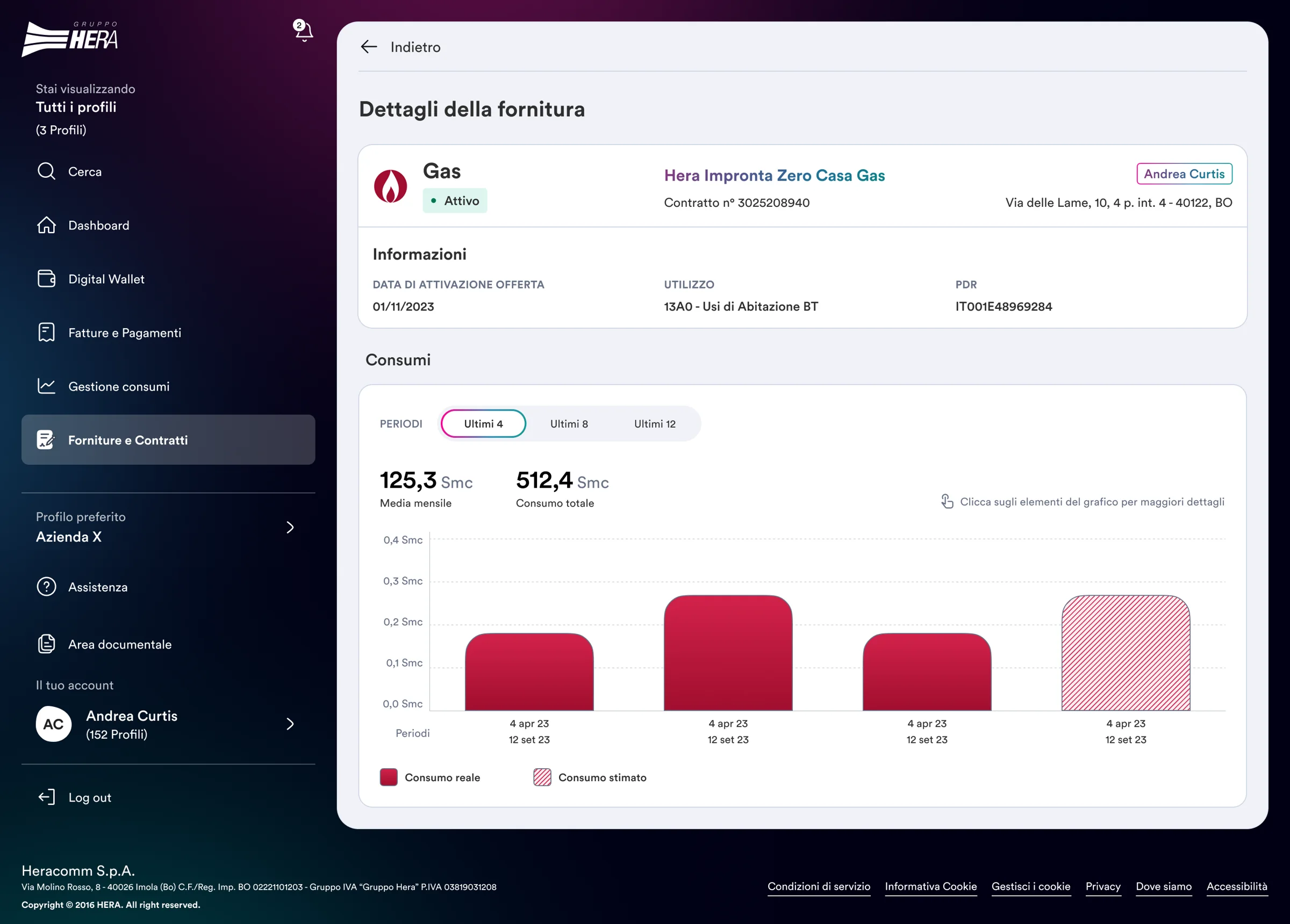Image resolution: width=1290 pixels, height=924 pixels.
Task: Click the Gestisci i cookie link
Action: 1030,886
